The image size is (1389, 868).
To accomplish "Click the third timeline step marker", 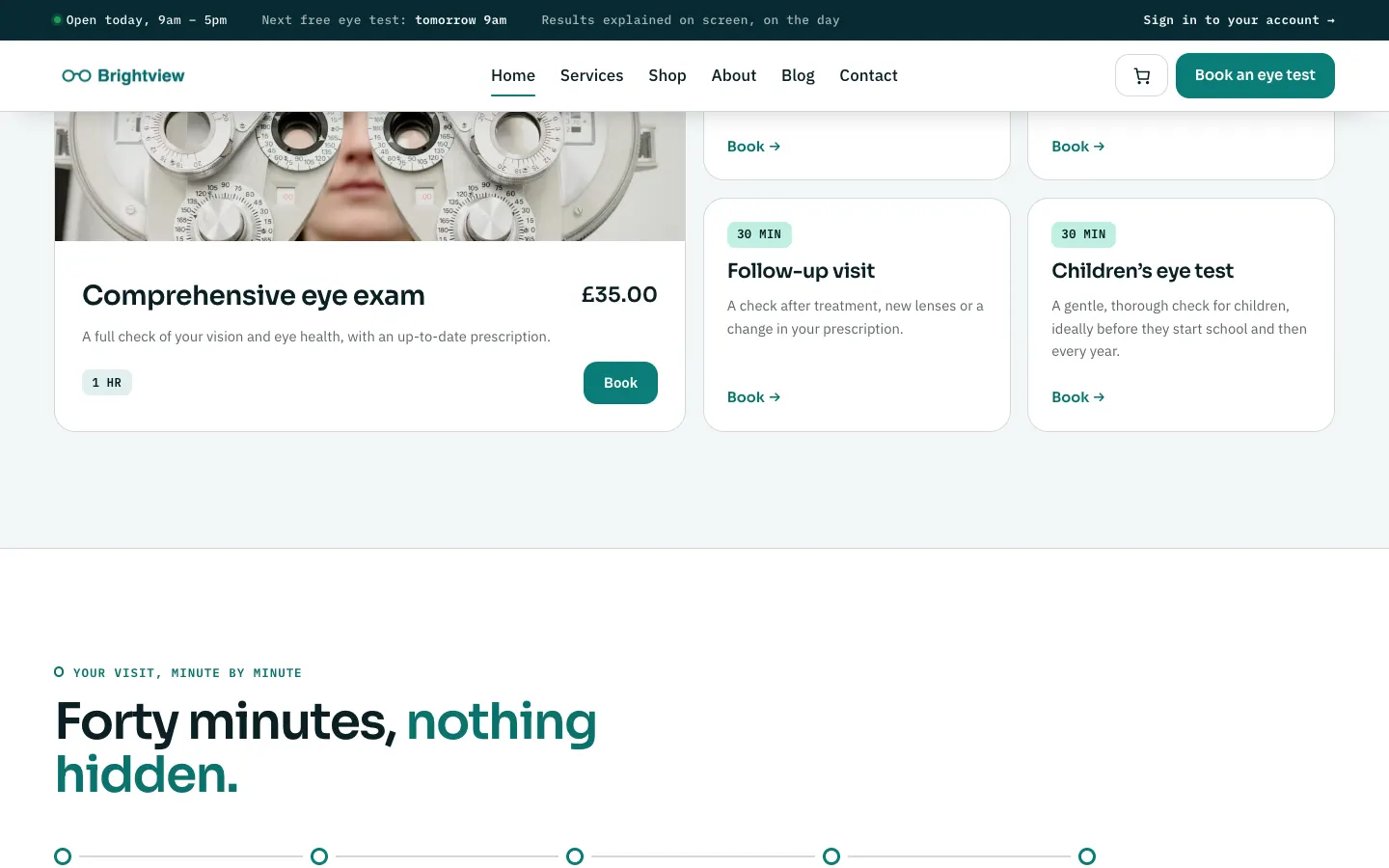I will 575,856.
